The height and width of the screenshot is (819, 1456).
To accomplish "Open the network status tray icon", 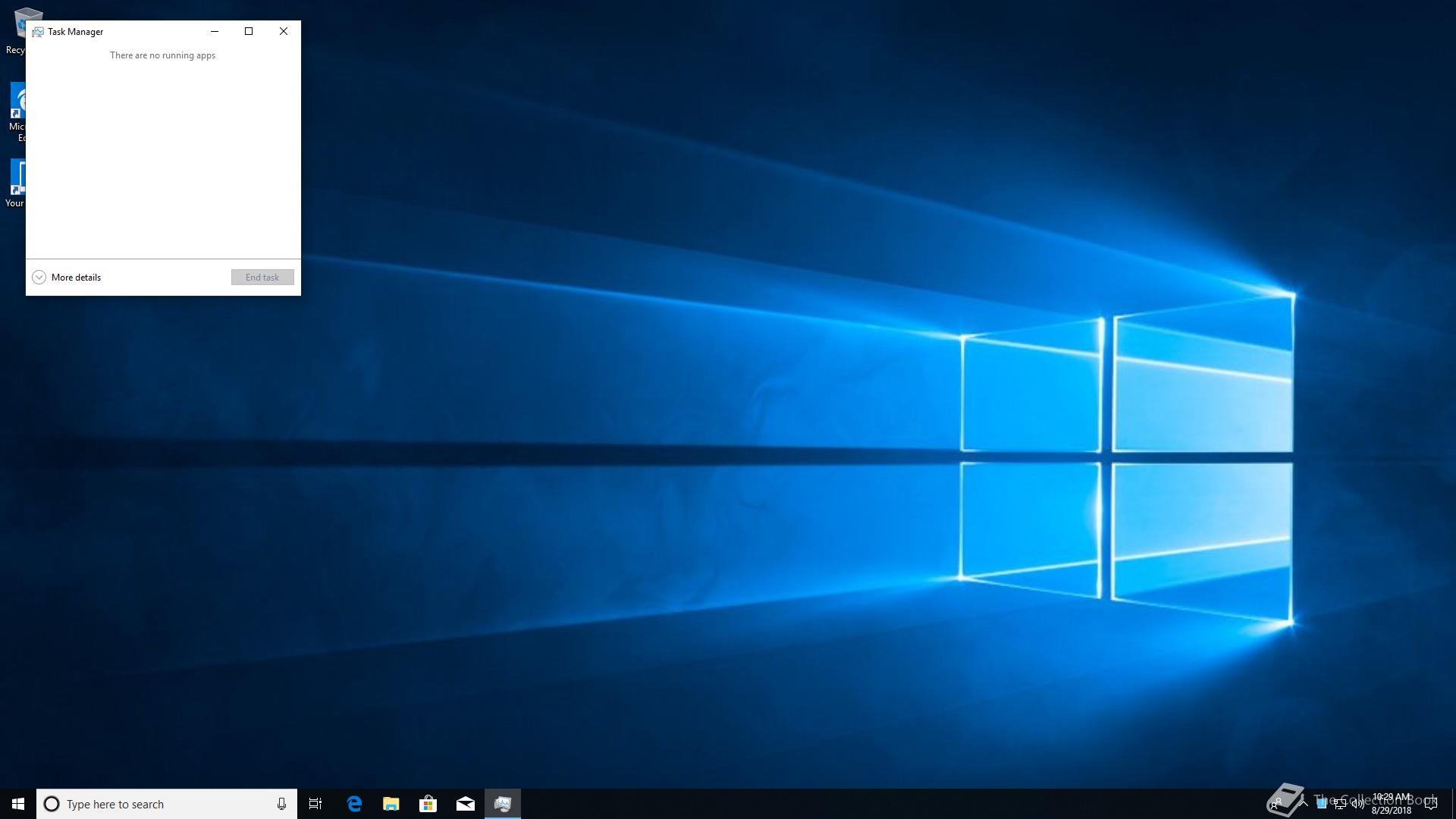I will click(1340, 805).
